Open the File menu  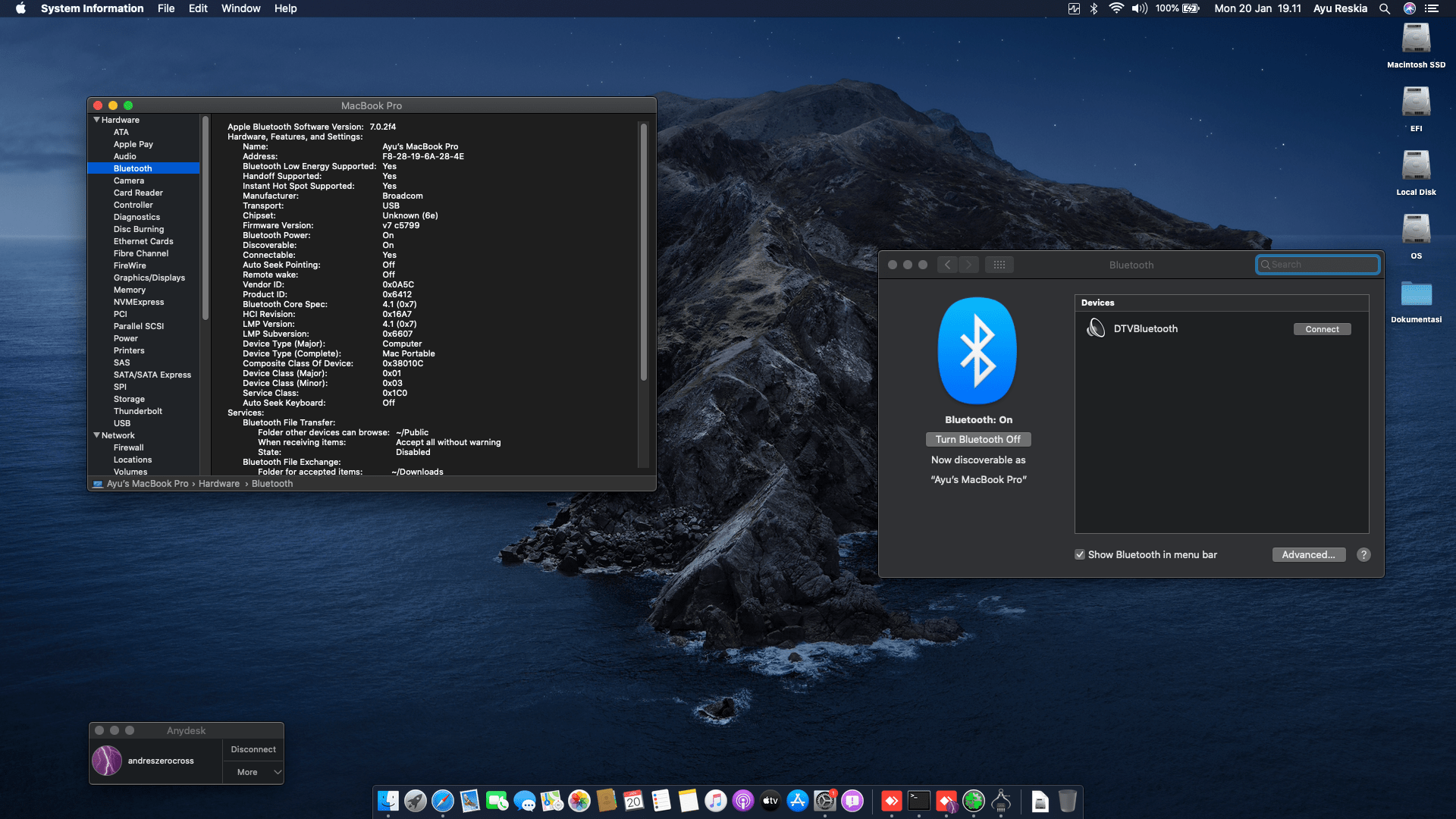165,8
